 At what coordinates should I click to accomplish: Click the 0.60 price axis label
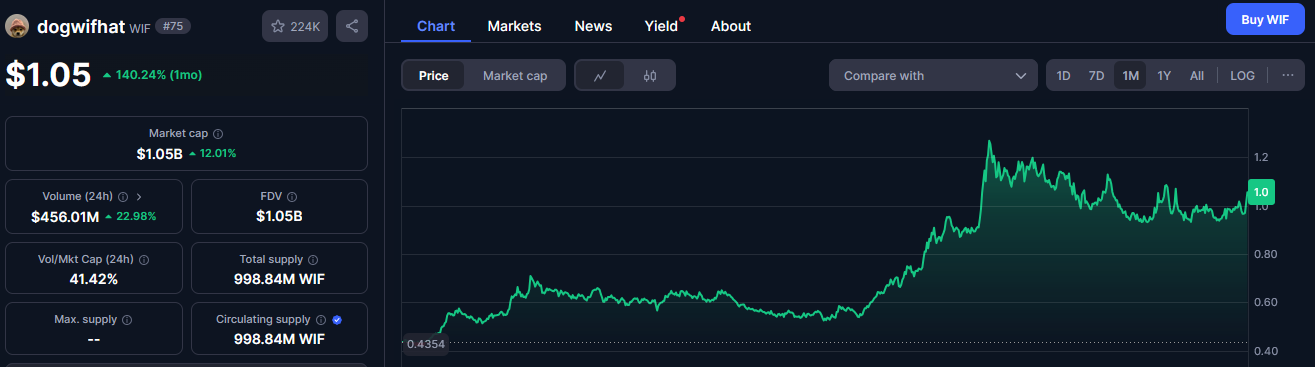point(1264,302)
